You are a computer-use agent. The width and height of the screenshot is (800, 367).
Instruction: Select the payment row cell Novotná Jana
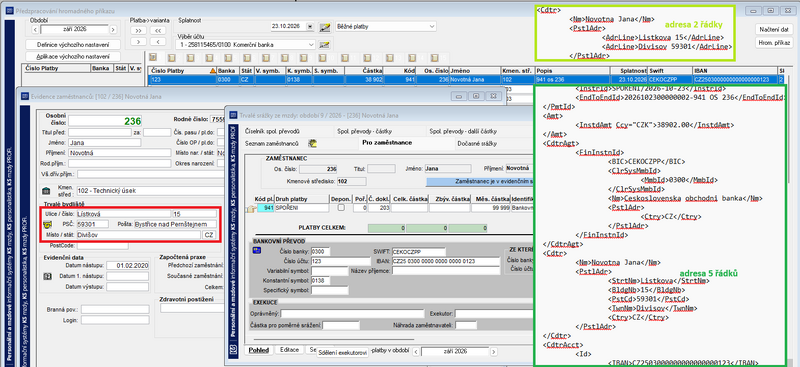pyautogui.click(x=475, y=80)
